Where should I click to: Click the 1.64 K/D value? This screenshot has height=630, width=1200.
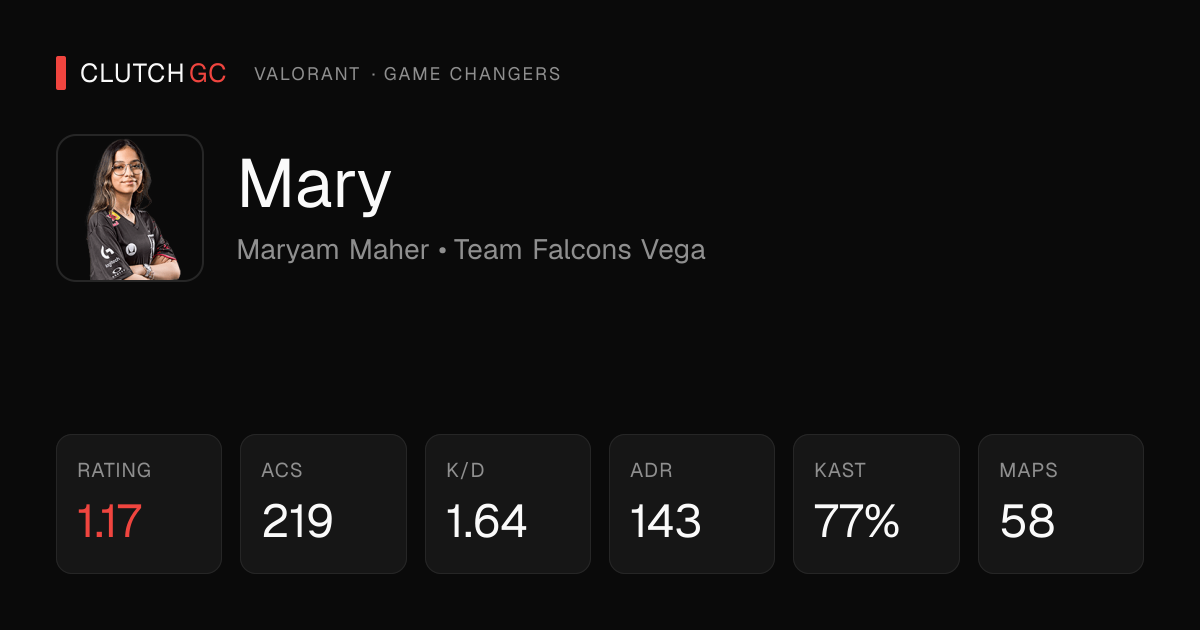(x=486, y=522)
